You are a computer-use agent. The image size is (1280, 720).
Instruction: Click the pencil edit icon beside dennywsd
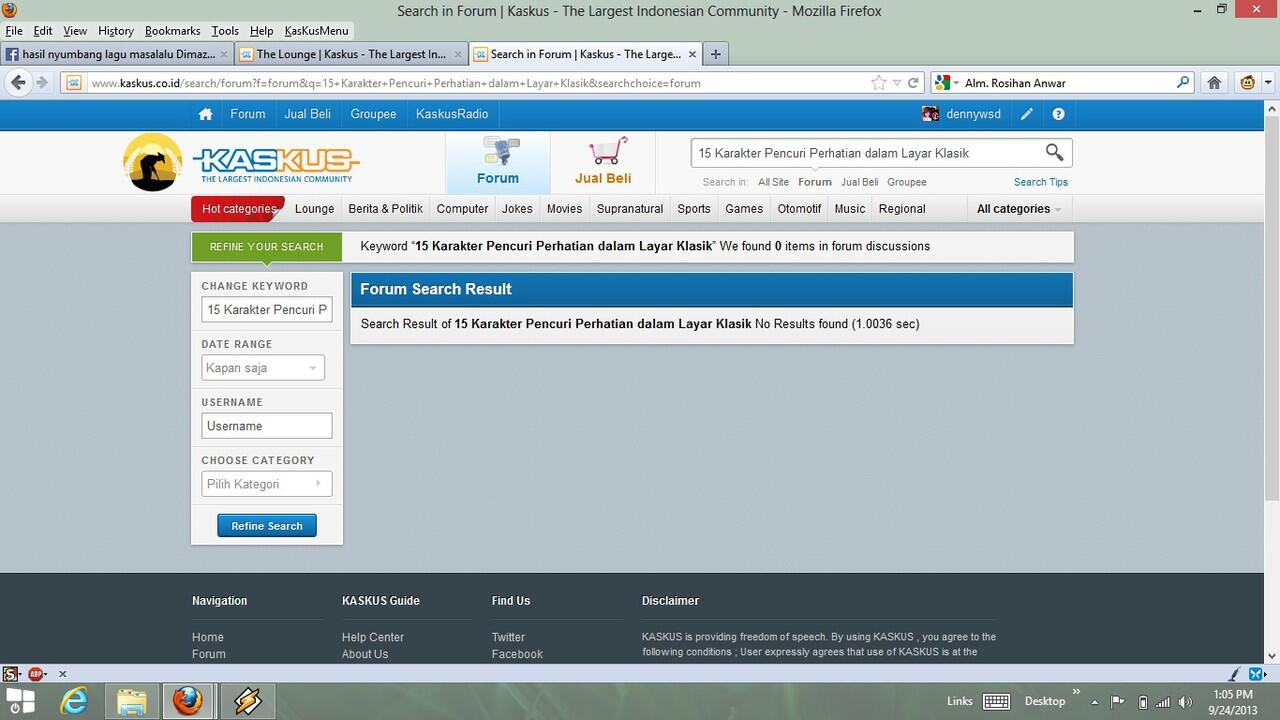pos(1026,114)
